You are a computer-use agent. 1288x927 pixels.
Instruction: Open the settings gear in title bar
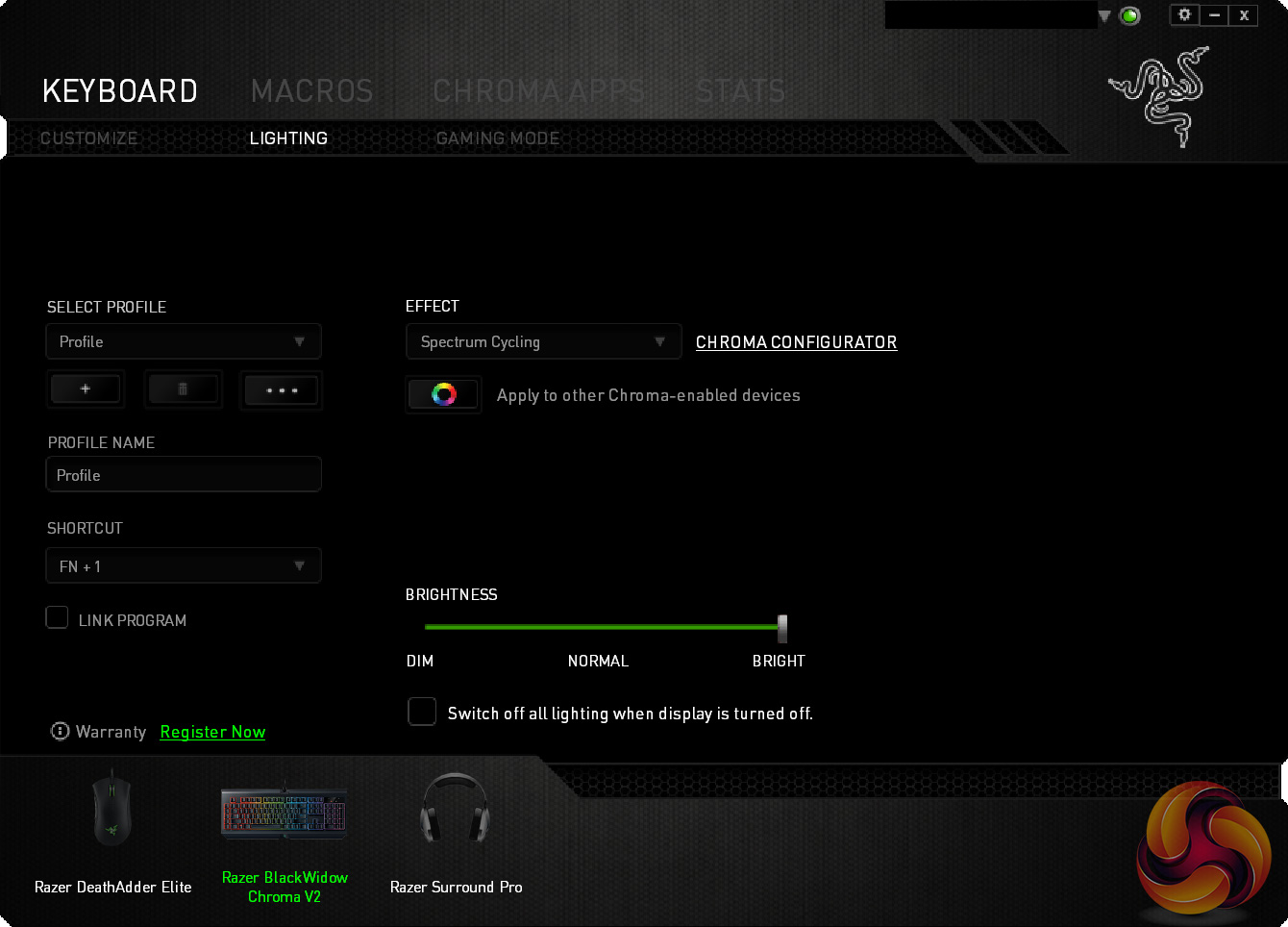click(x=1184, y=15)
